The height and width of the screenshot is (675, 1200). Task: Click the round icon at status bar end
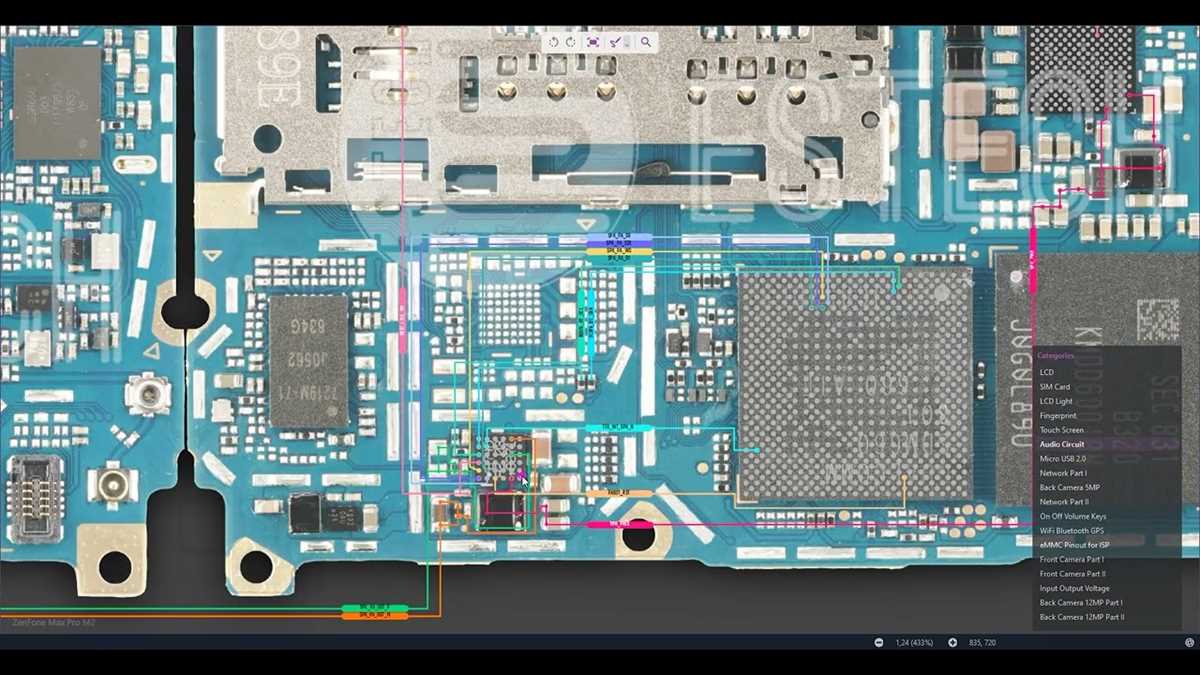(x=1189, y=642)
